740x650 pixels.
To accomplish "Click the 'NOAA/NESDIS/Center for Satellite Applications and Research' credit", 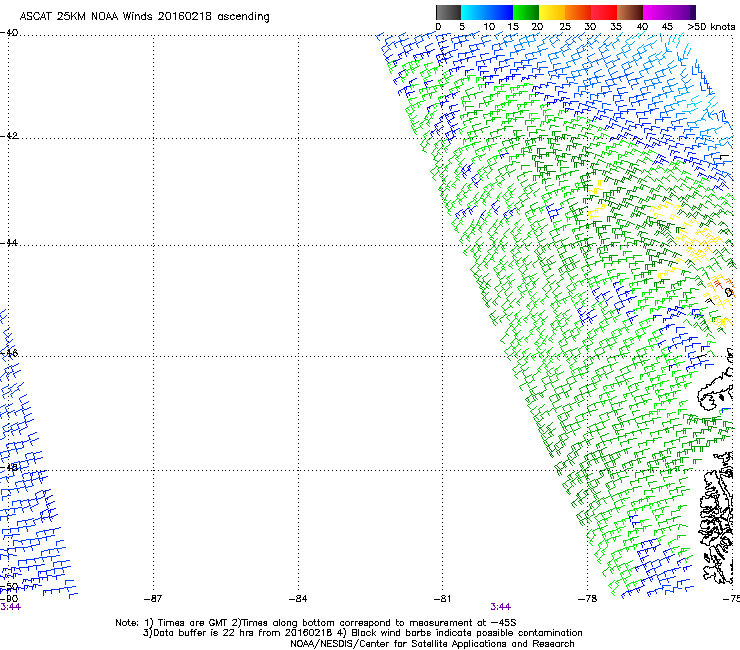I will (432, 644).
